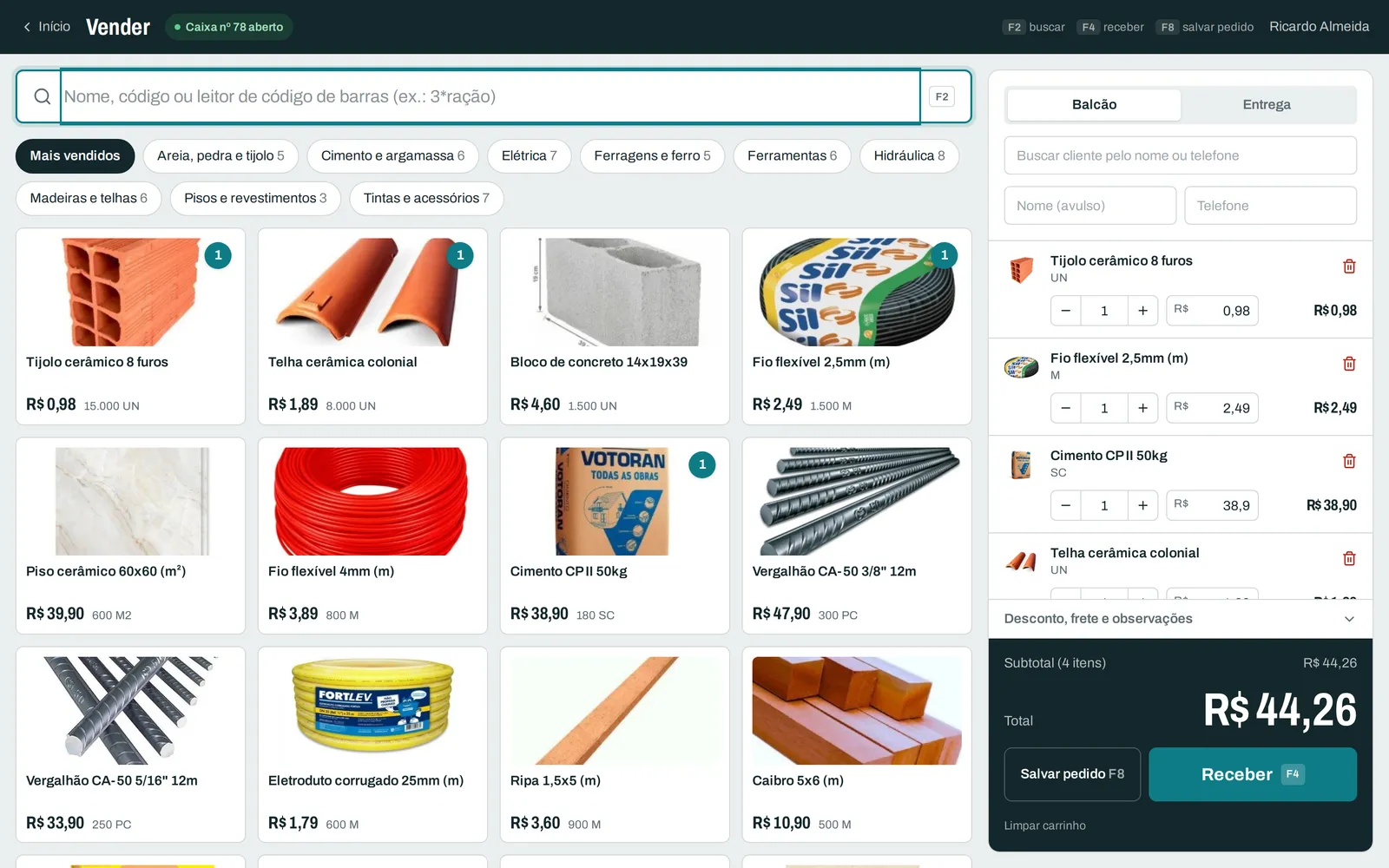Click trash icon for Cimento CP II 50kg
Viewport: 1389px width, 868px height.
coord(1349,461)
